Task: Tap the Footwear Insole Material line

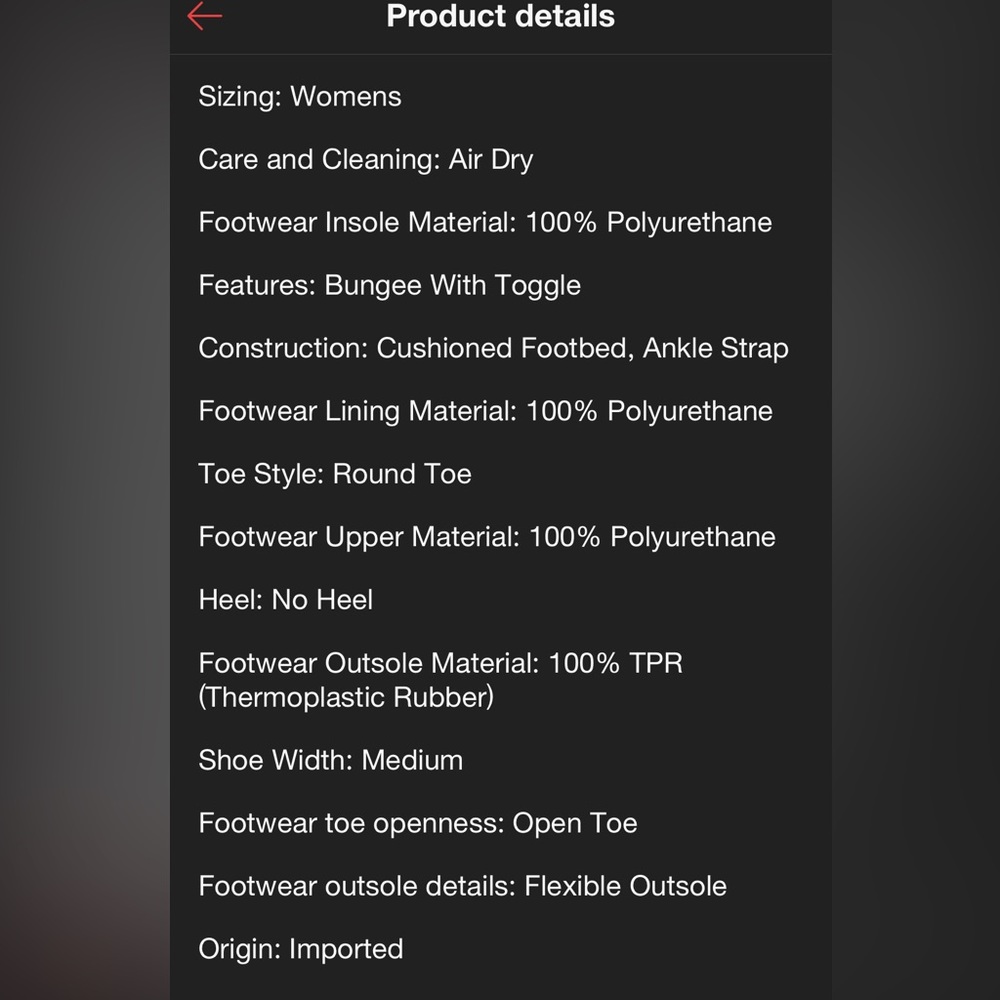Action: [485, 223]
